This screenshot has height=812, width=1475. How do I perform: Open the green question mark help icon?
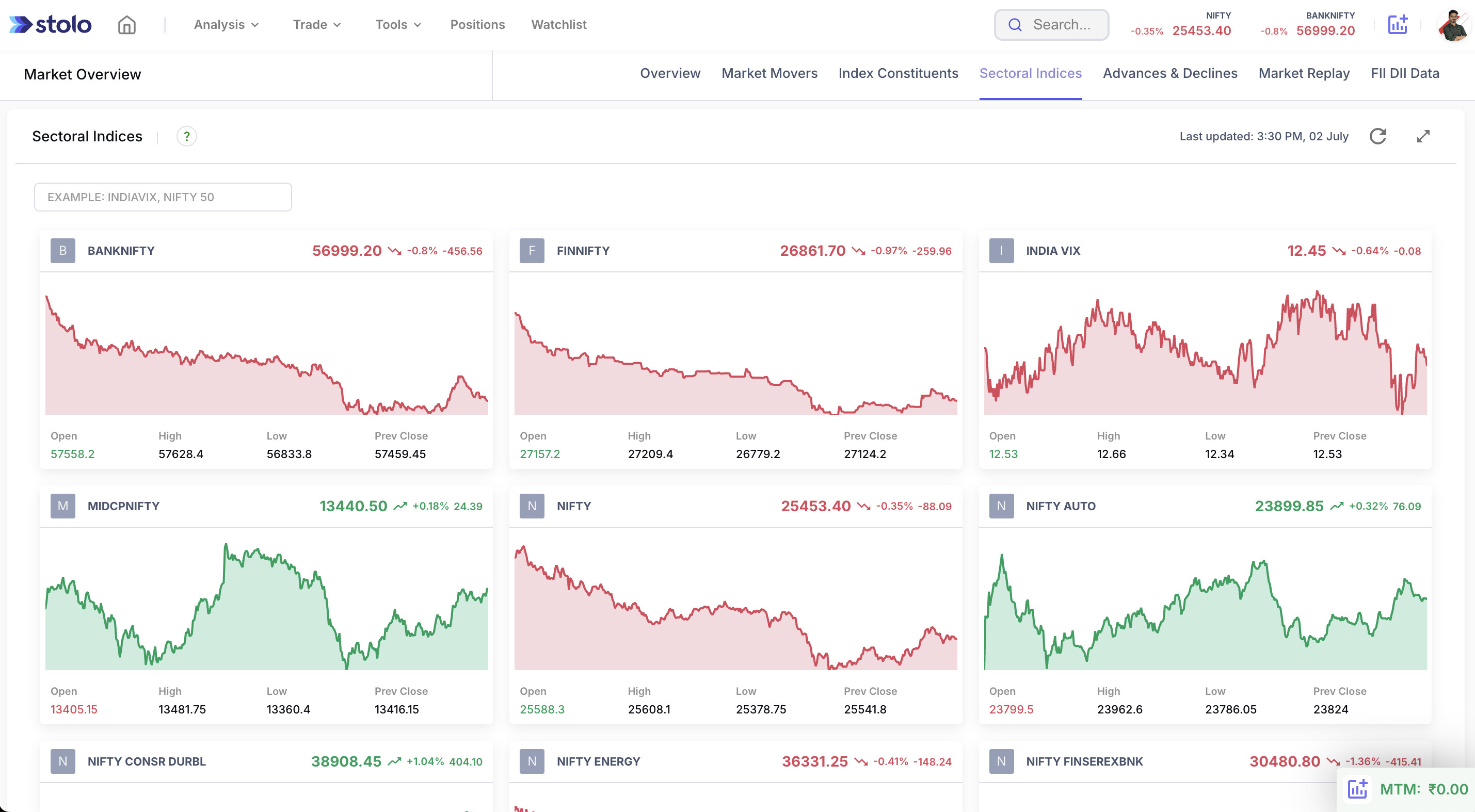187,136
